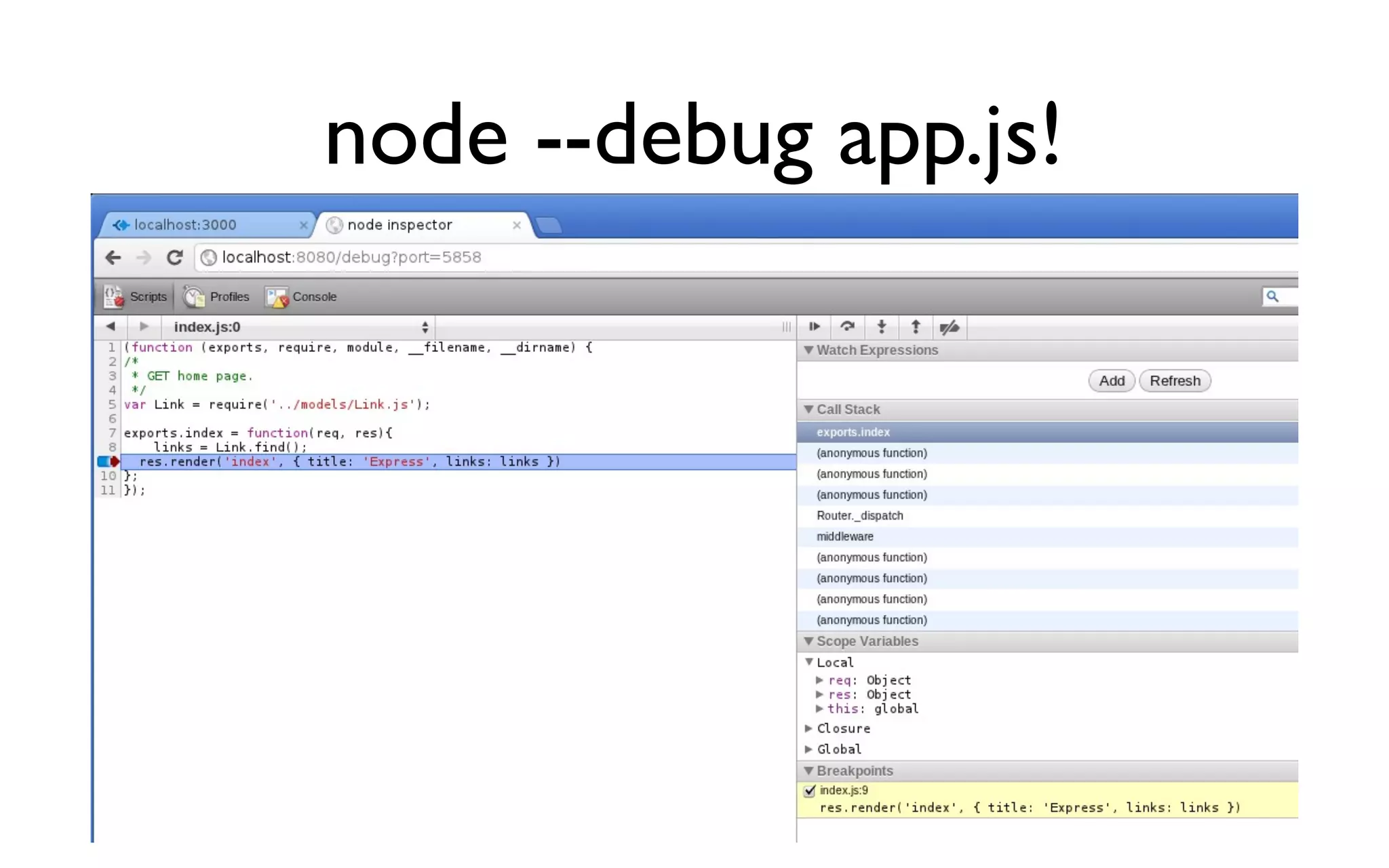Collapse the Local scope
1389x868 pixels.
[x=809, y=663]
